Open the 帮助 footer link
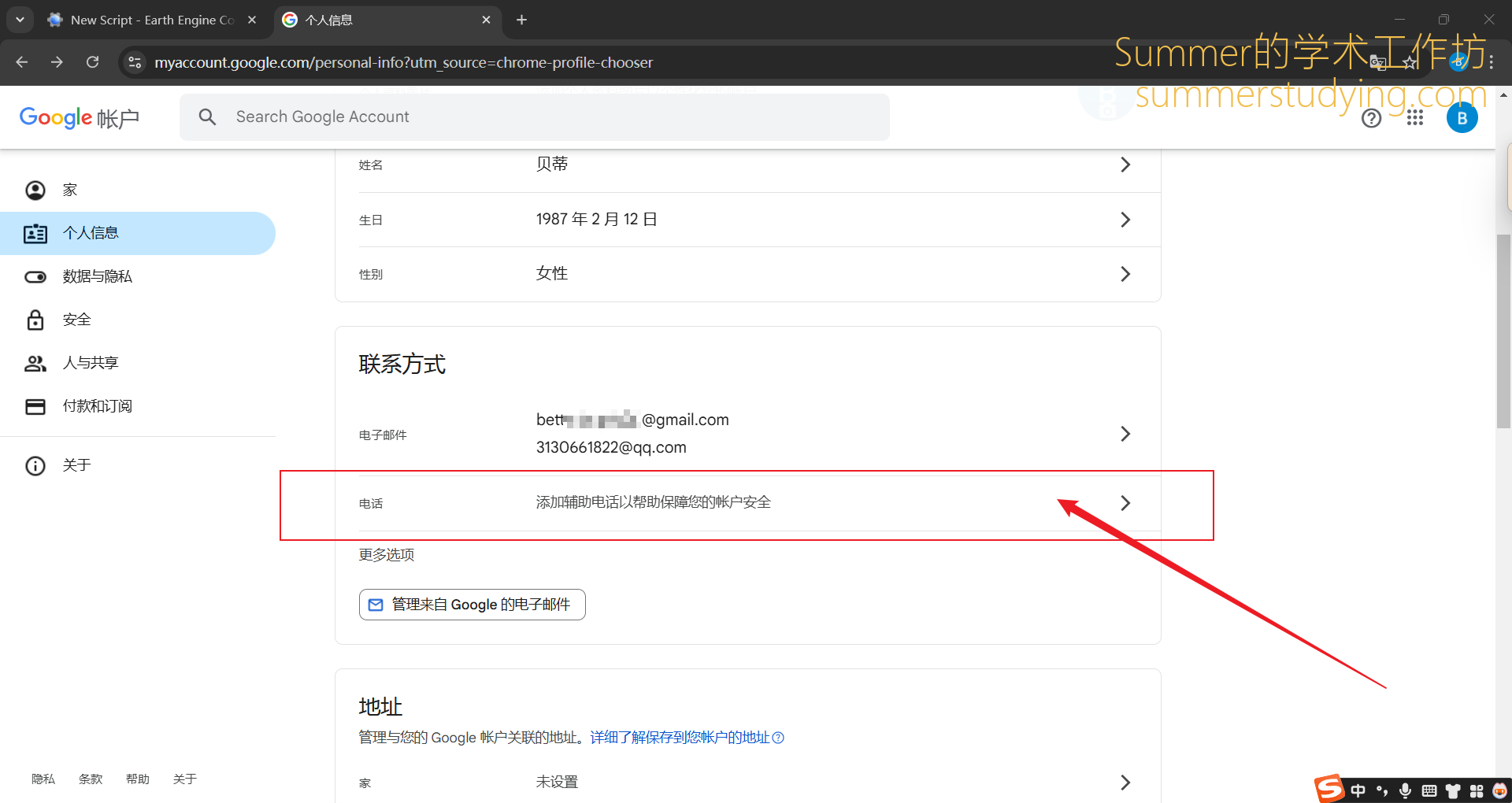 (138, 779)
